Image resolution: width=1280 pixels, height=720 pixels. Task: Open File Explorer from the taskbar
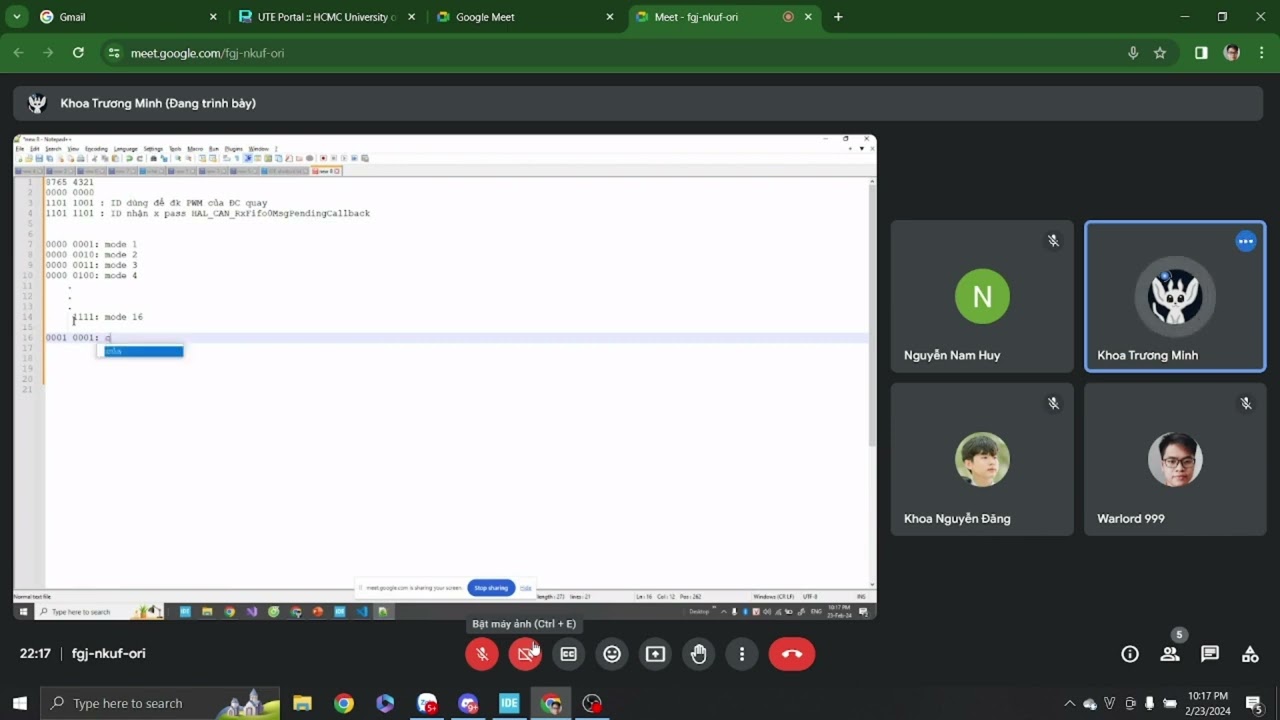(x=302, y=703)
